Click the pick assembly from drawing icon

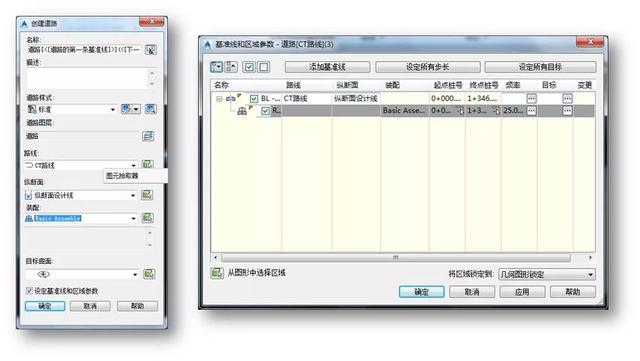click(x=147, y=218)
